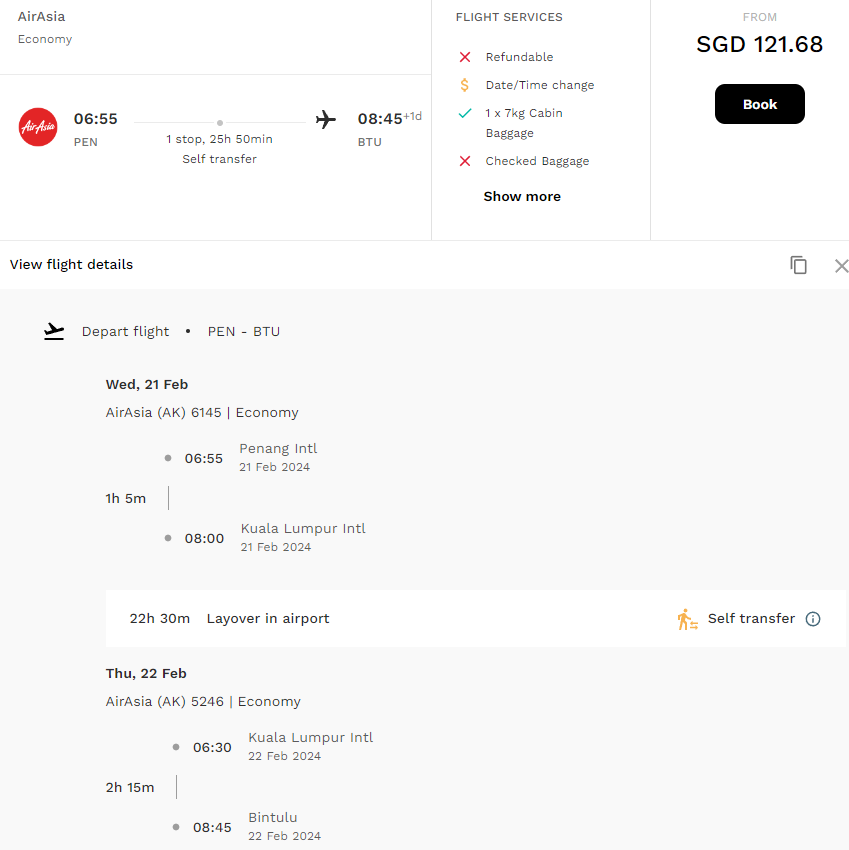Click the 22h 30m Layover in airport row

(x=475, y=619)
